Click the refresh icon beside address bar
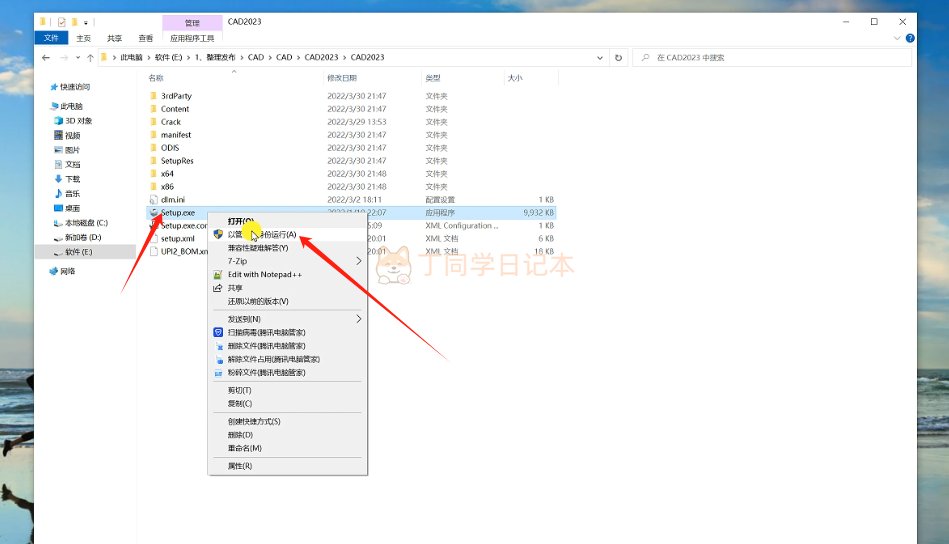This screenshot has width=949, height=544. click(x=619, y=58)
